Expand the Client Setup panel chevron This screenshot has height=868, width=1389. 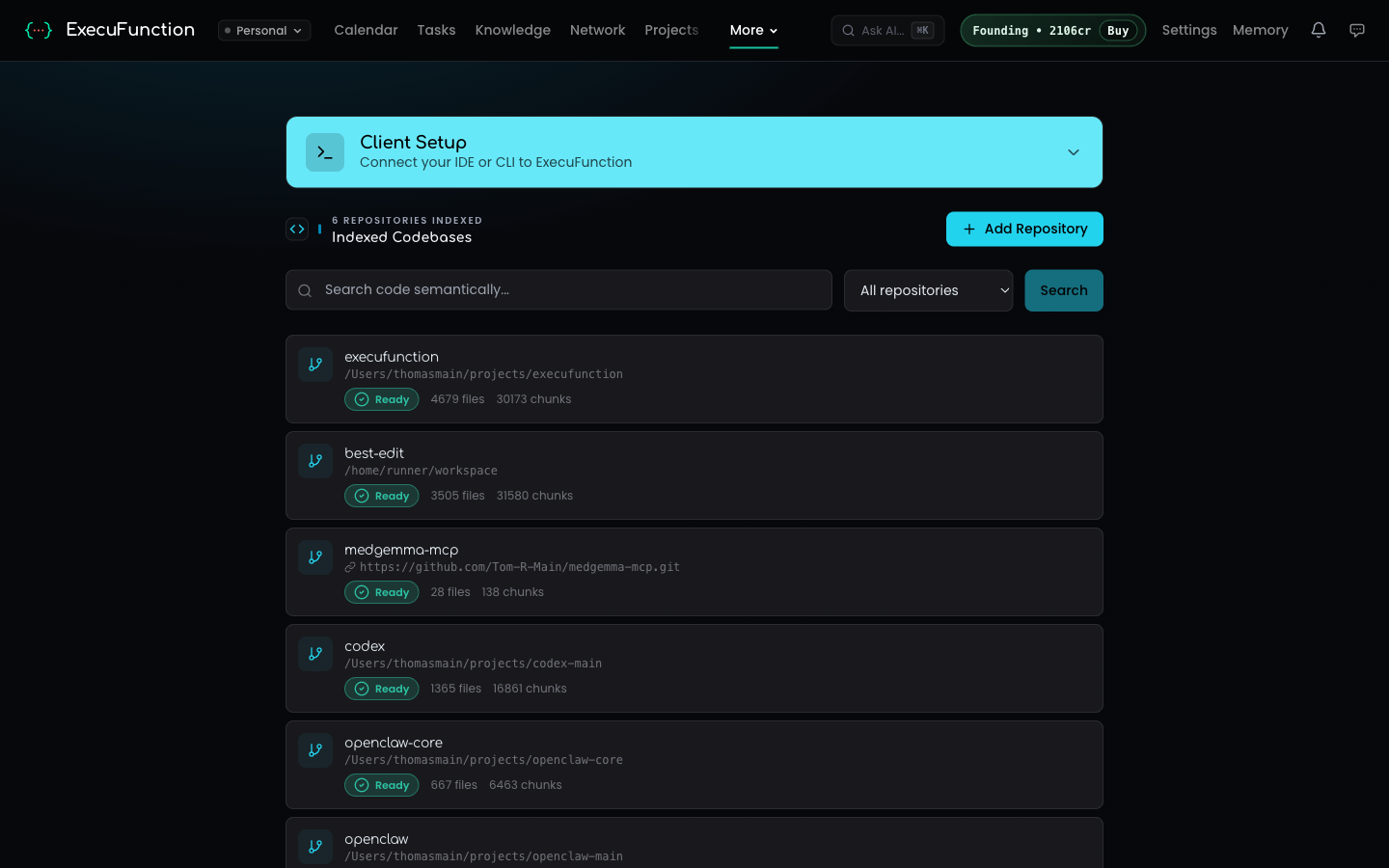pos(1073,151)
